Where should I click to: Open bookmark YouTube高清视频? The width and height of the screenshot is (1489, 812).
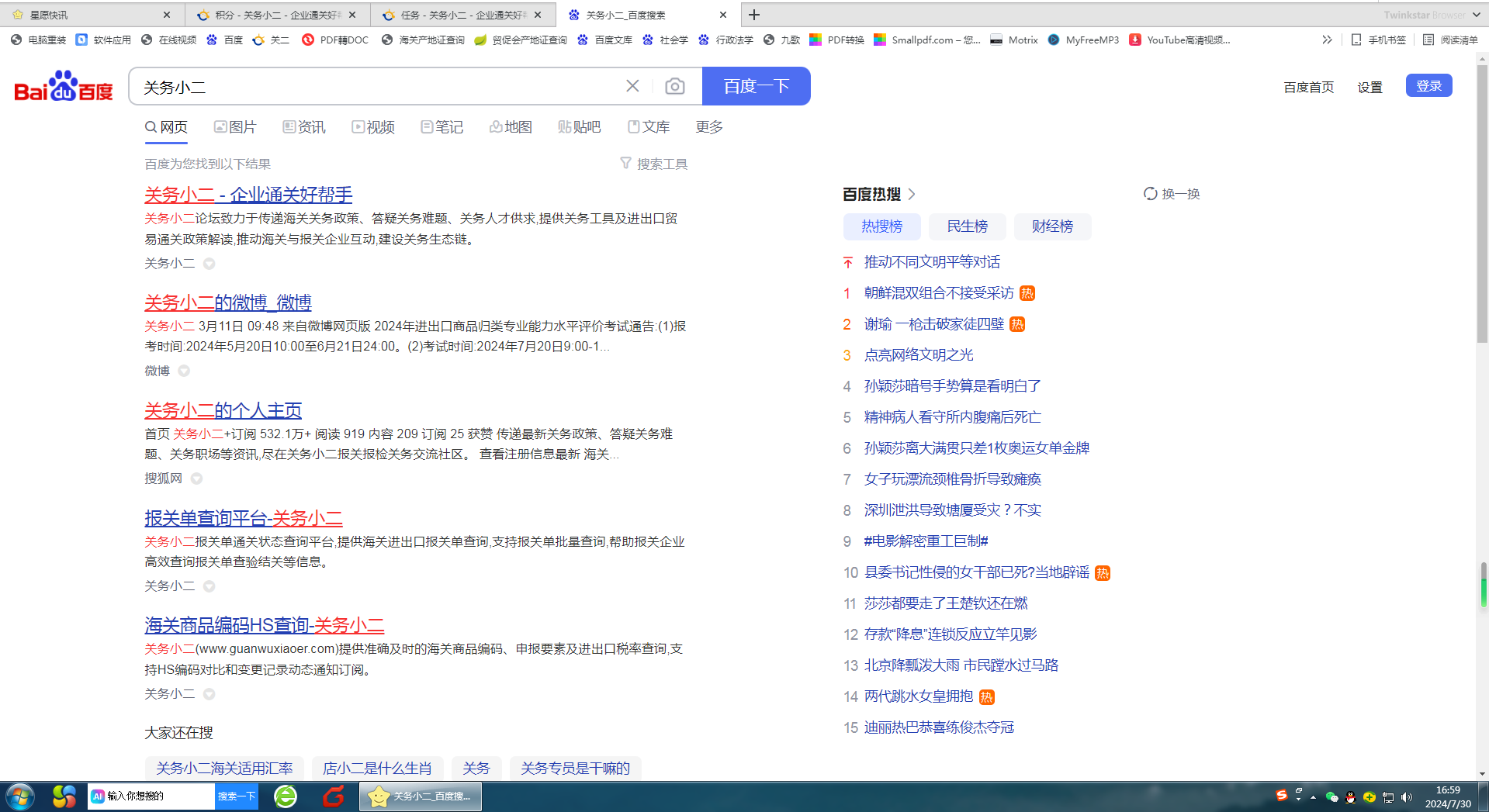coord(1179,40)
